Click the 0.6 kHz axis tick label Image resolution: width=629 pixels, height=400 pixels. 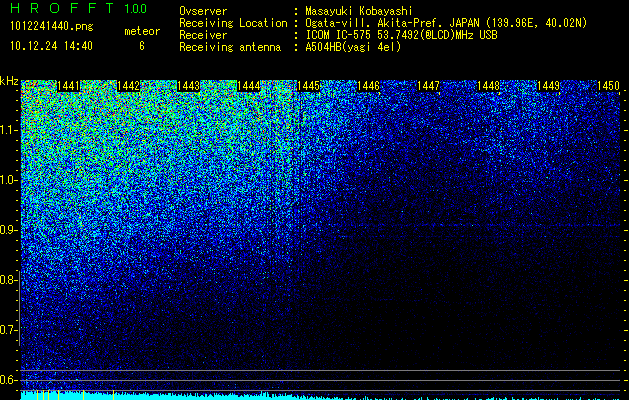[8, 380]
